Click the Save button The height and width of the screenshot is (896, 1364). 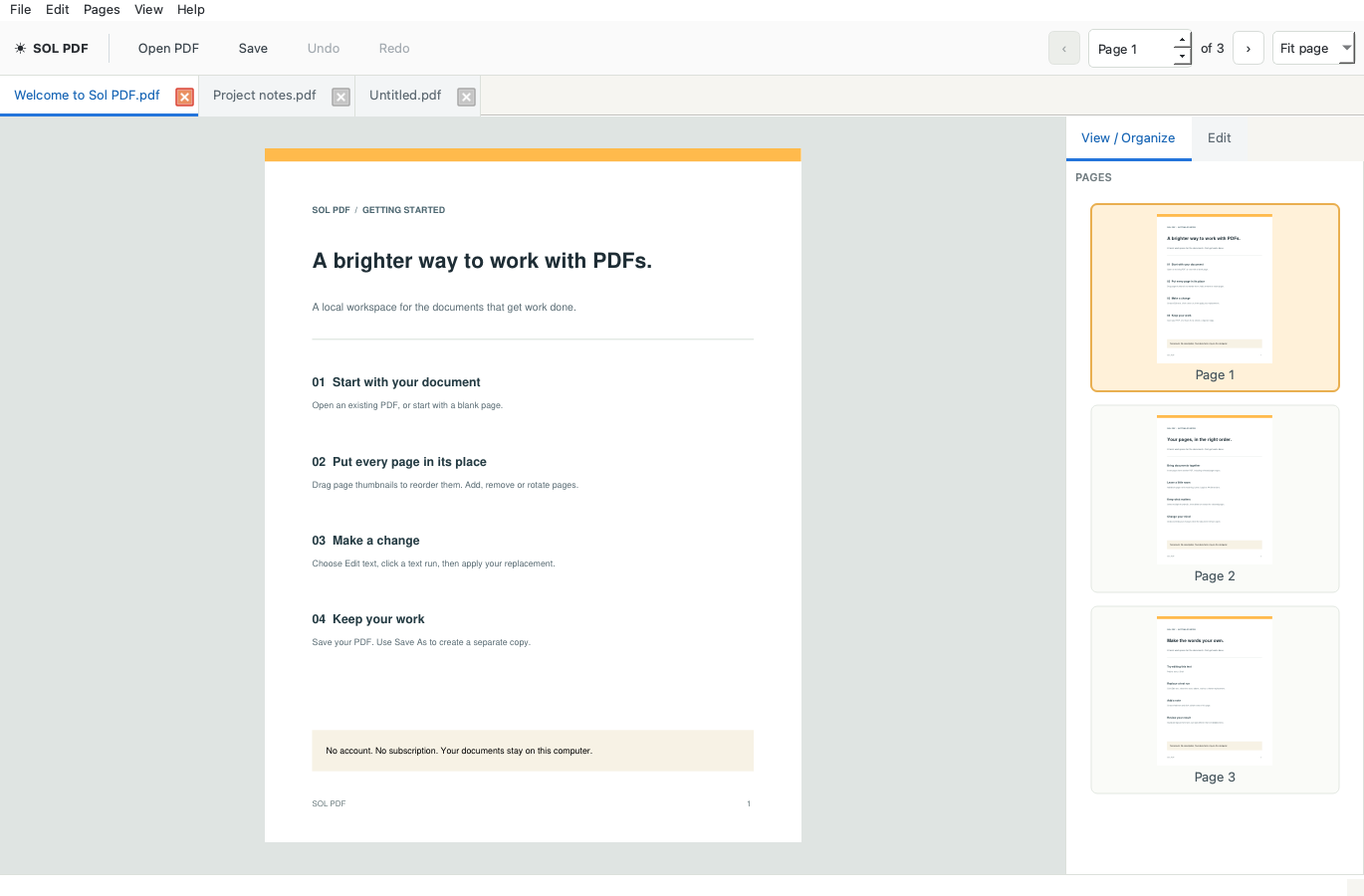[253, 48]
